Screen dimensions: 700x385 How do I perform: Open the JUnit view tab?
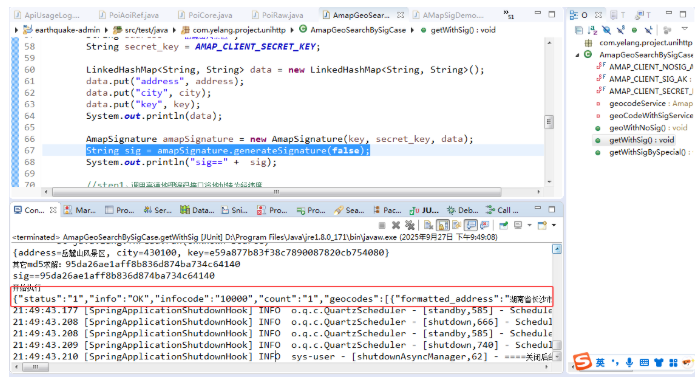424,210
